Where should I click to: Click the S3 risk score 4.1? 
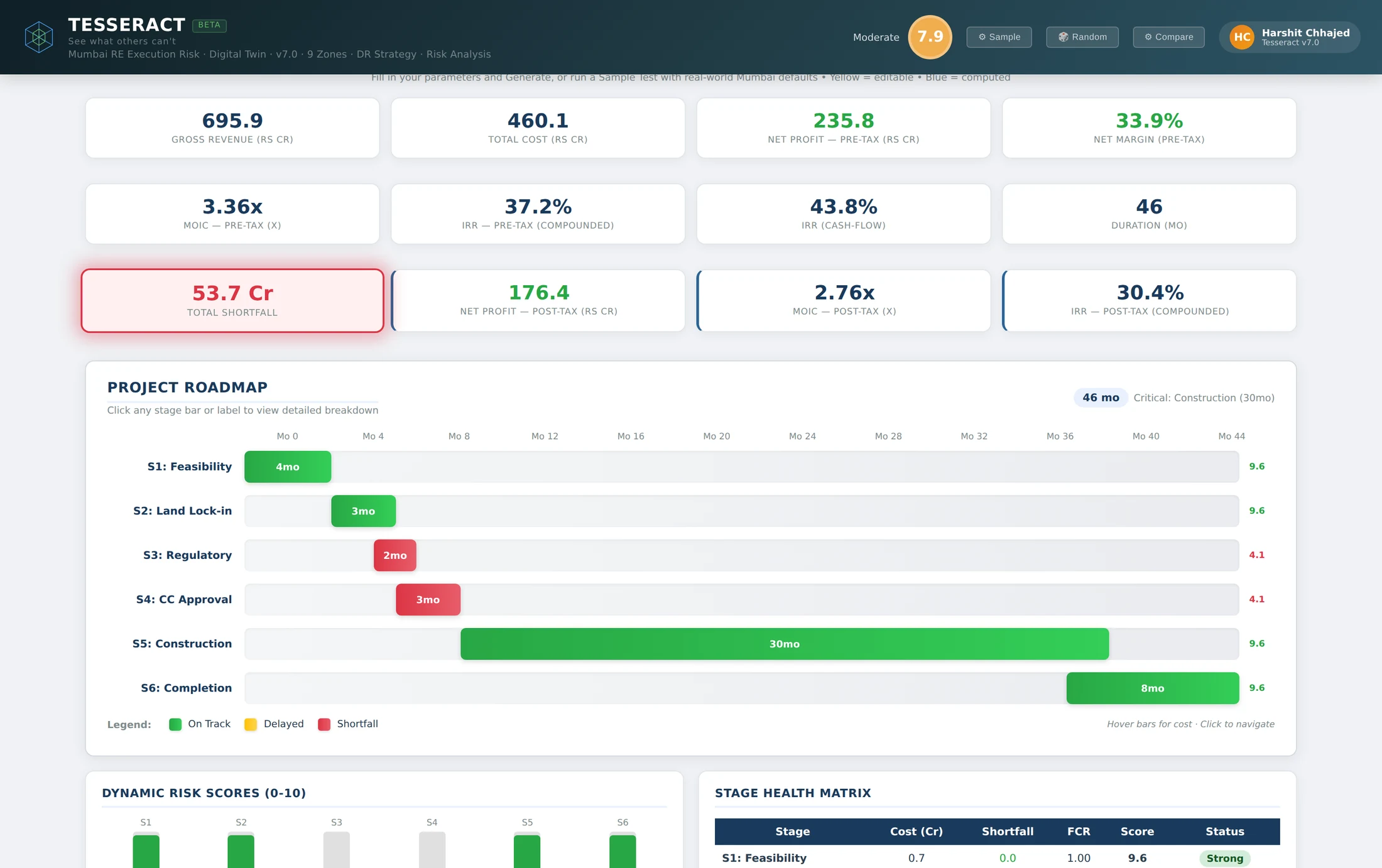pos(1256,555)
